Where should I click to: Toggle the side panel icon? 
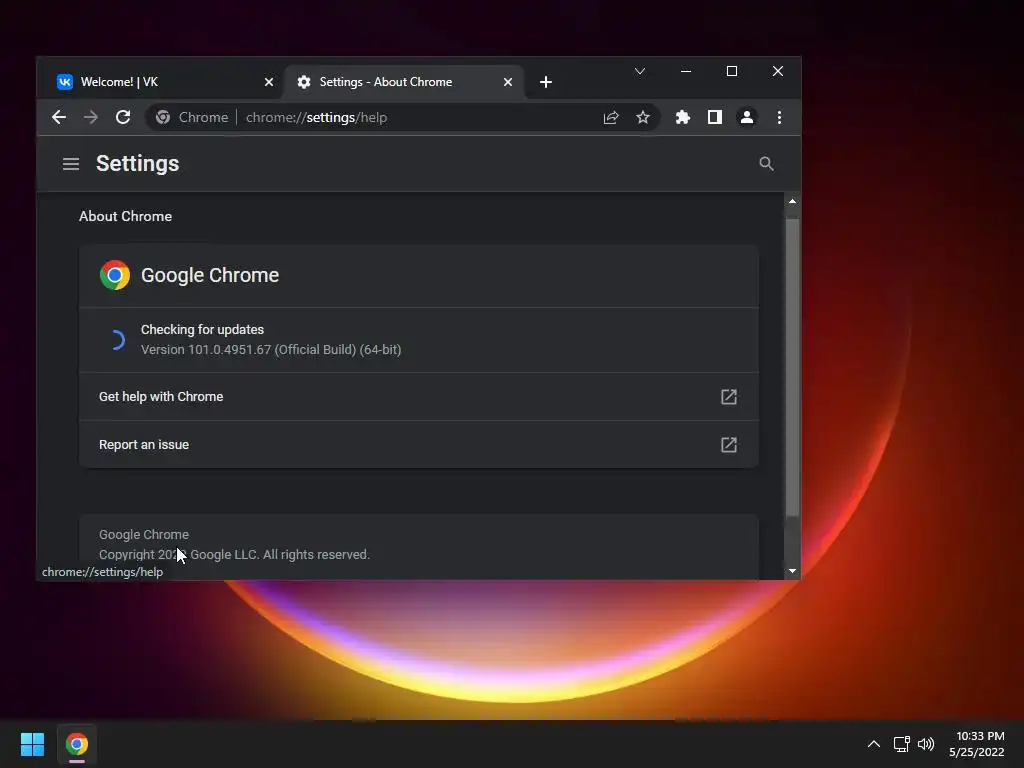point(714,118)
